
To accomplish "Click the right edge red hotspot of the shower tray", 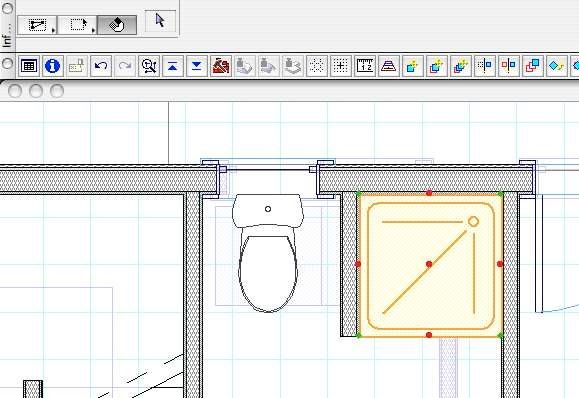I will point(500,264).
